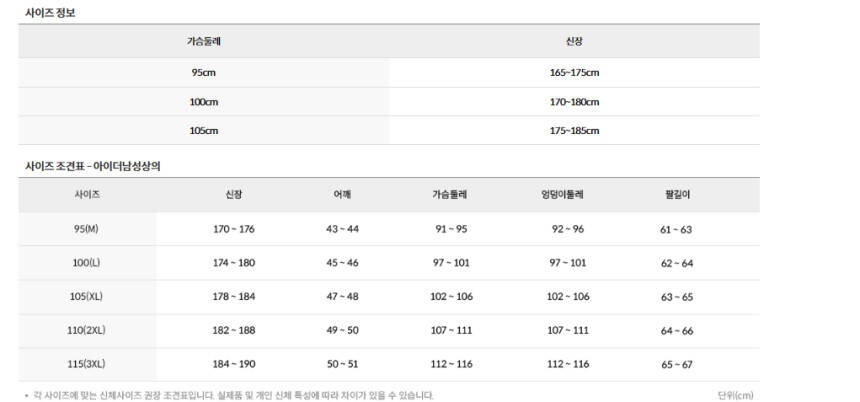
Task: Click the 단위(cm) unit note
Action: (735, 395)
